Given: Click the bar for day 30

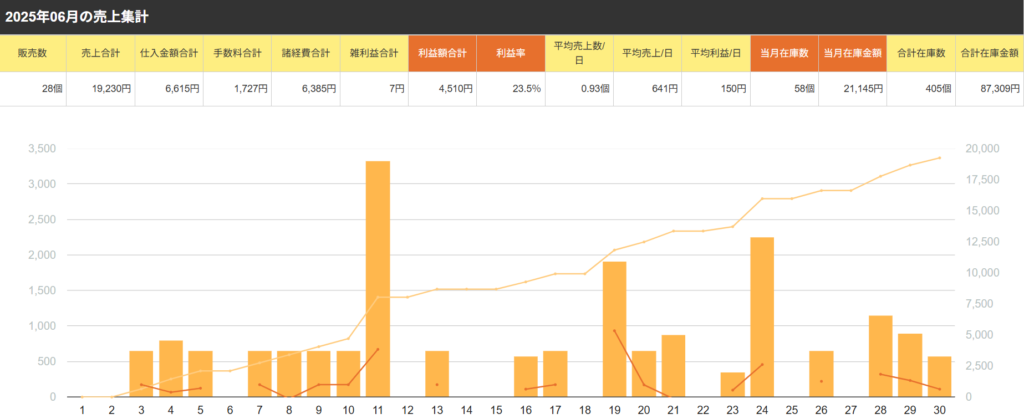Looking at the screenshot, I should (x=939, y=377).
